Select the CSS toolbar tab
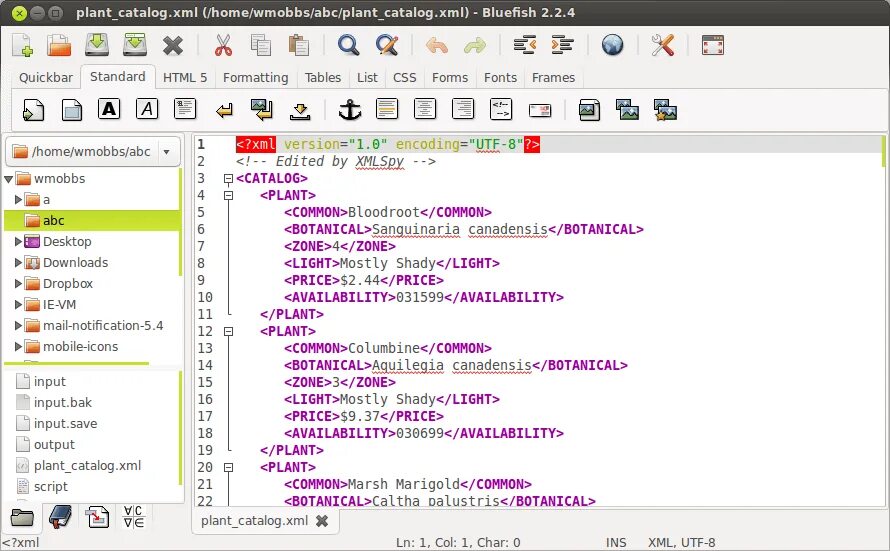This screenshot has width=890, height=551. click(x=405, y=78)
